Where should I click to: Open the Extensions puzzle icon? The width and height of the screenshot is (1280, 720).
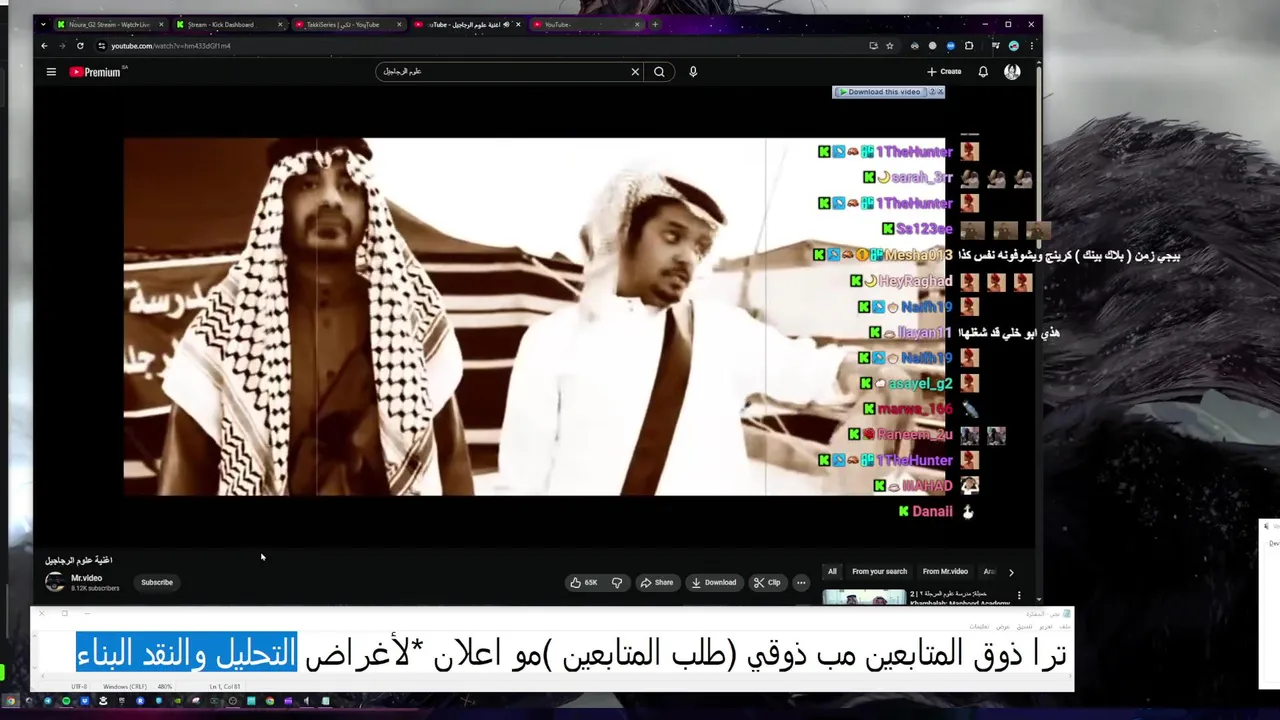pos(968,46)
